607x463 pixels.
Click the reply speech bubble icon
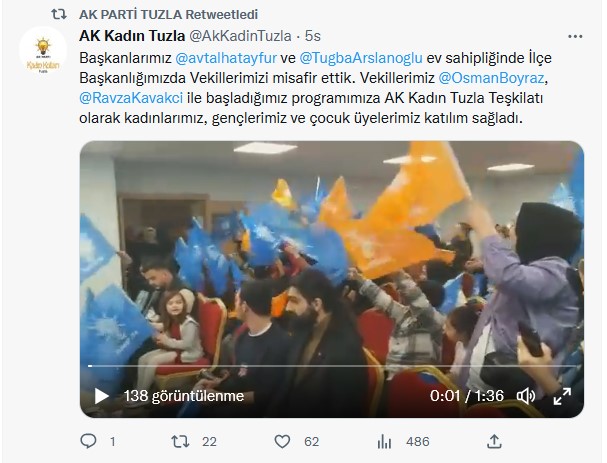pyautogui.click(x=88, y=441)
